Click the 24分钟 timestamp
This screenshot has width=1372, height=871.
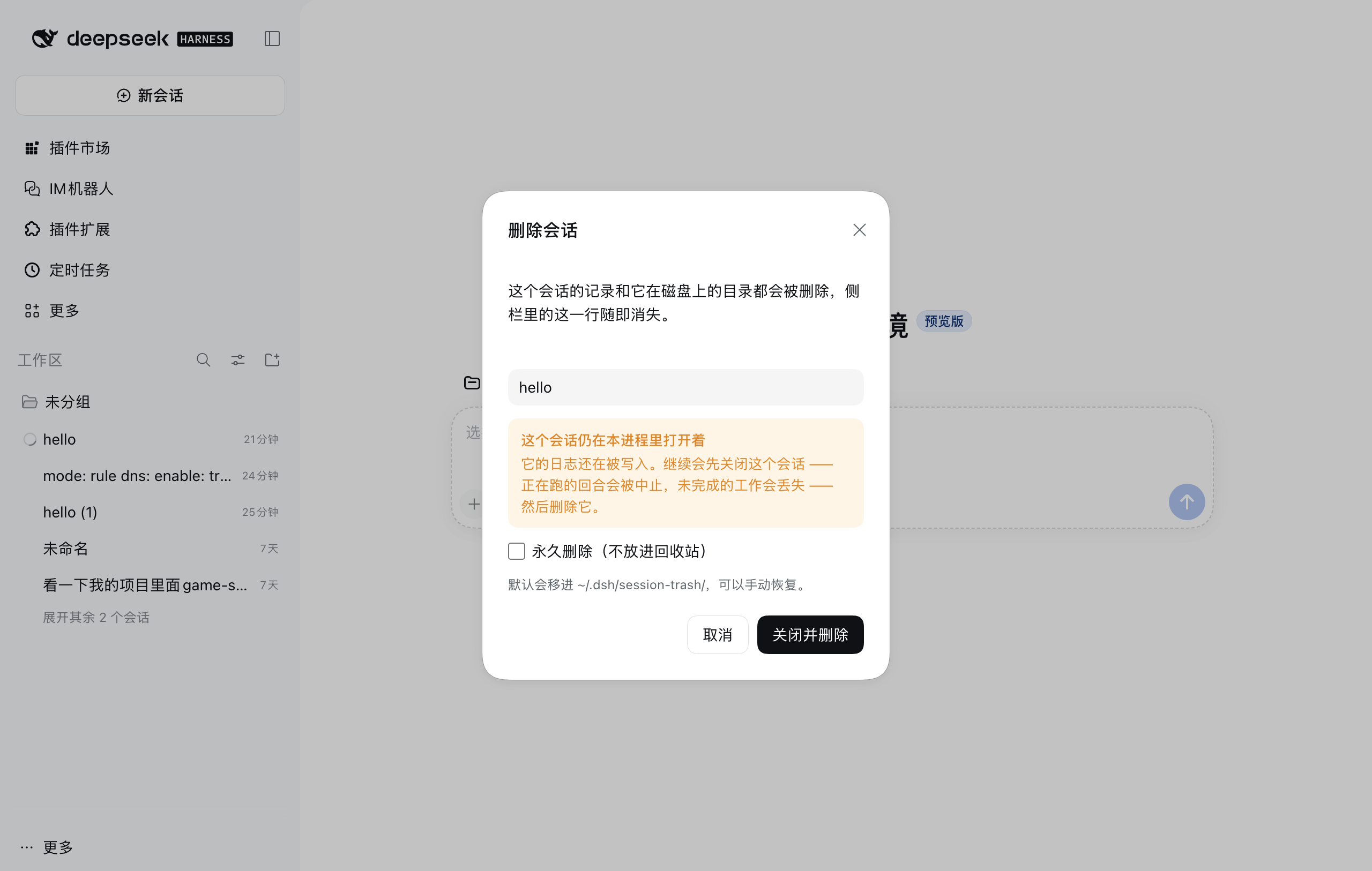pyautogui.click(x=260, y=476)
